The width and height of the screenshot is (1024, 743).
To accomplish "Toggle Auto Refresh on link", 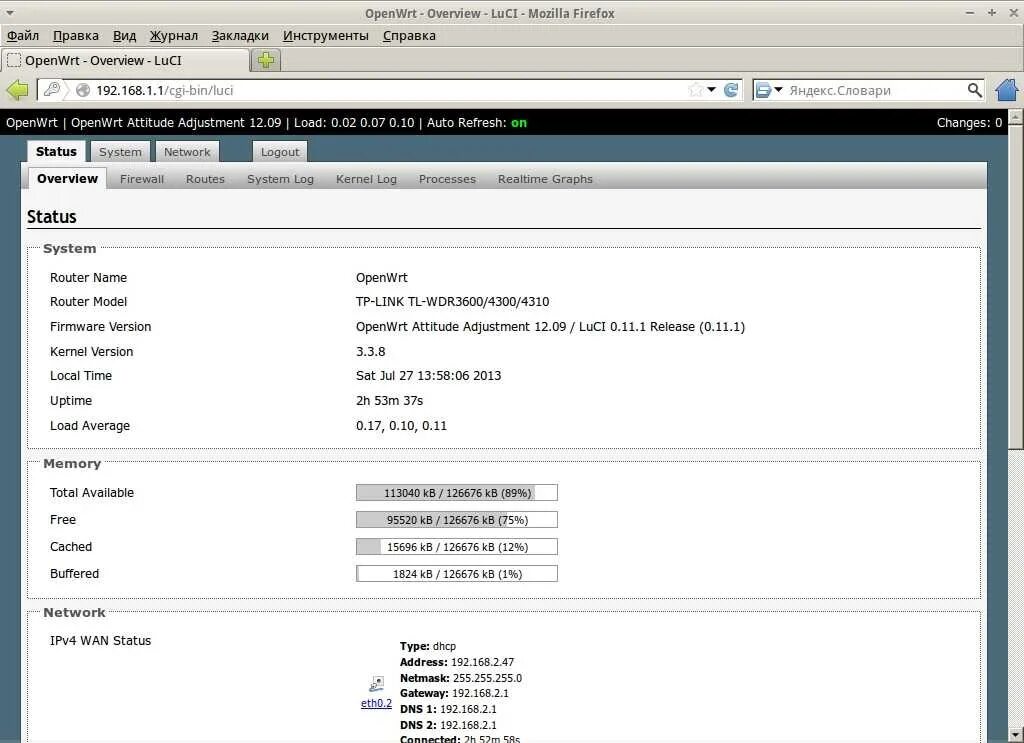I will (519, 123).
